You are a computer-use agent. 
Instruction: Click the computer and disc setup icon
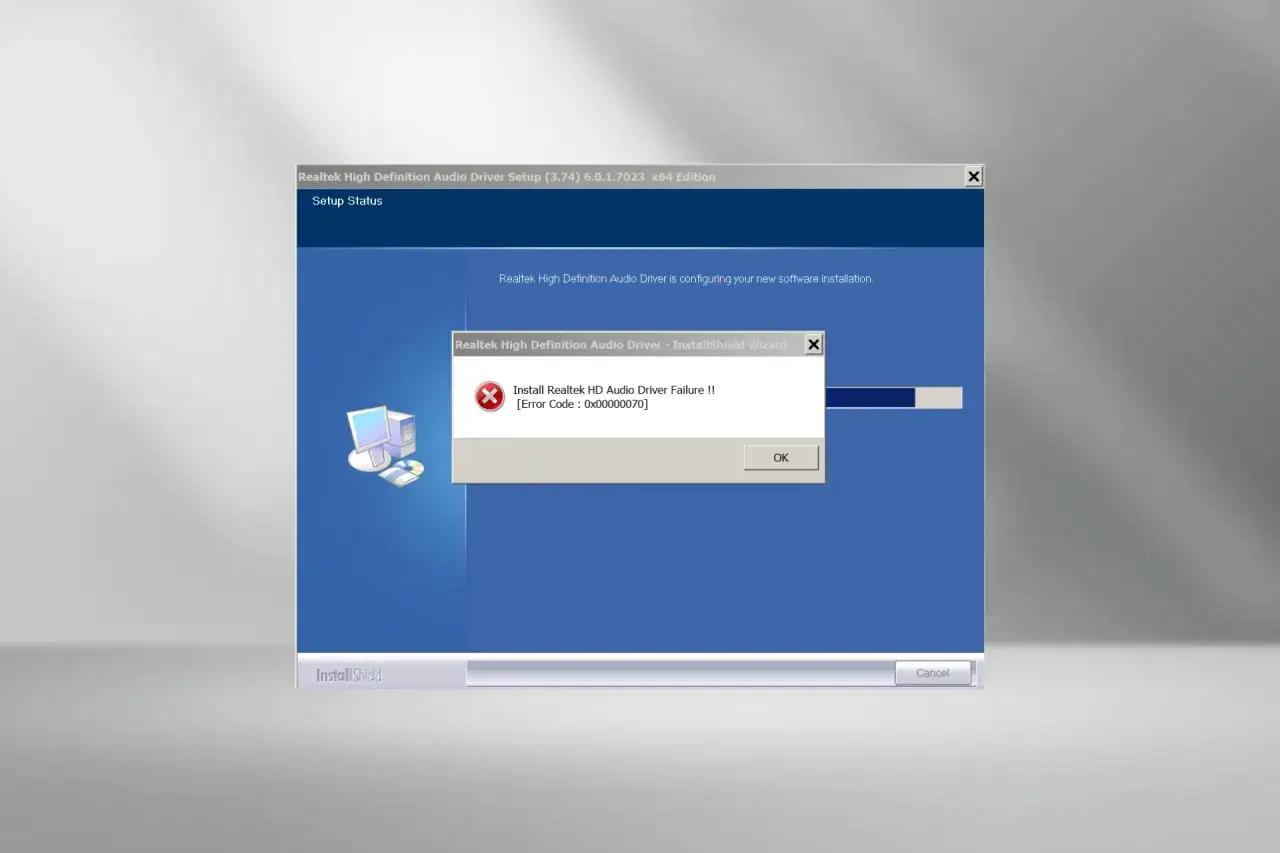pyautogui.click(x=385, y=446)
